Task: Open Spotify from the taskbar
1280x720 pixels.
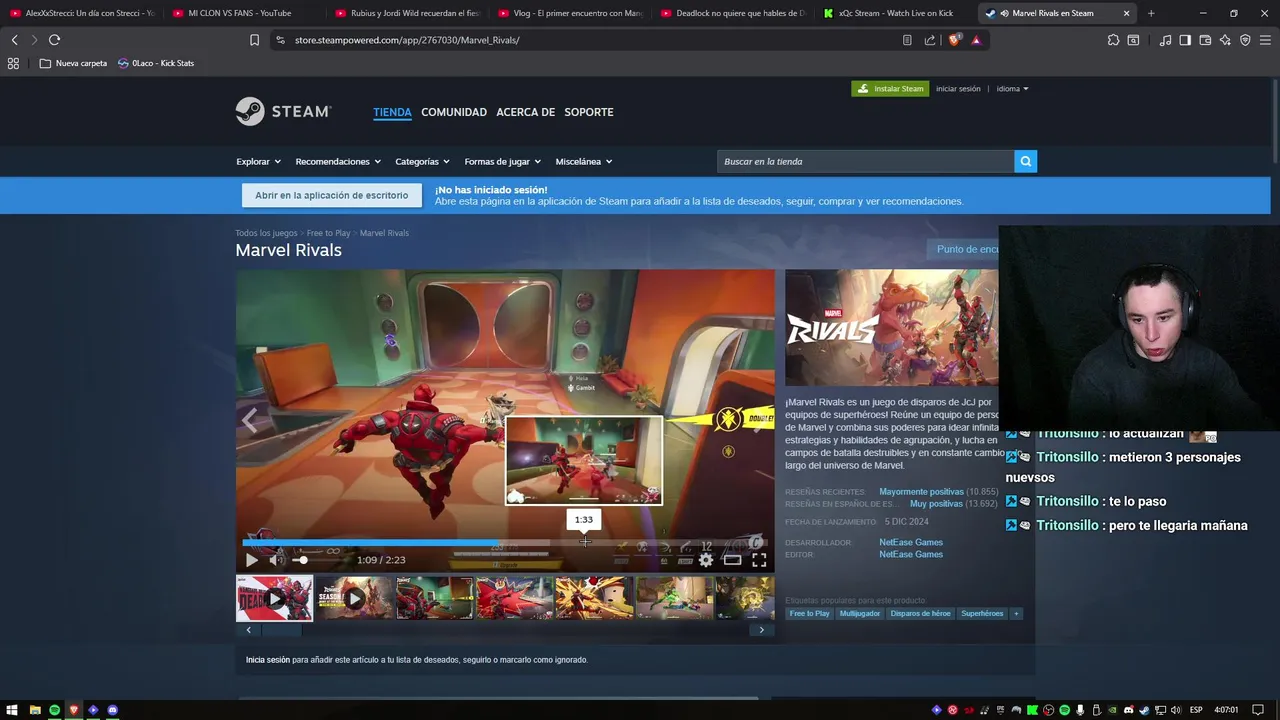Action: click(54, 710)
